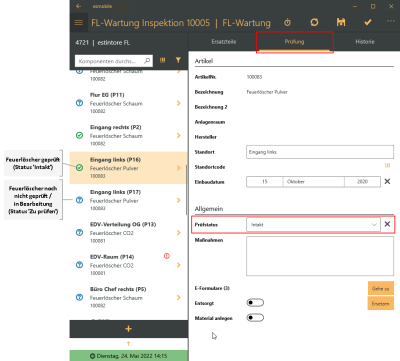Image resolution: width=400 pixels, height=361 pixels.
Task: Click status icon of Büro Chef rechts (P5)
Action: click(79, 297)
